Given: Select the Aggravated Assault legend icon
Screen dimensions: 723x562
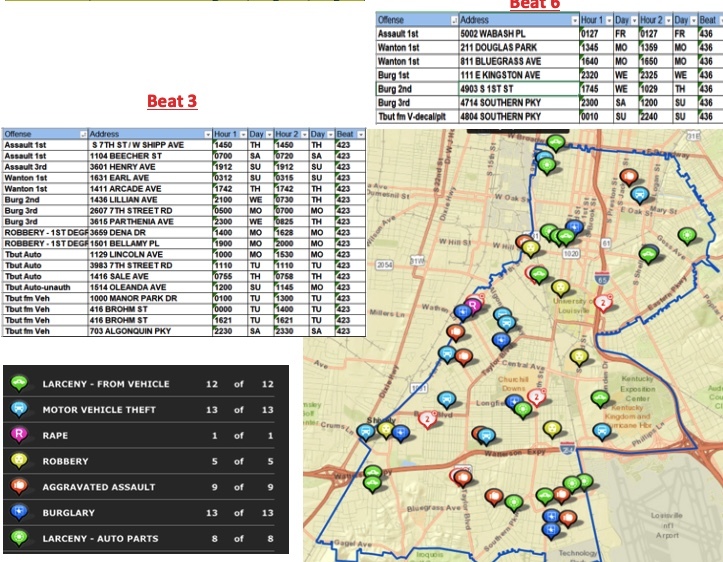Looking at the screenshot, I should point(17,487).
